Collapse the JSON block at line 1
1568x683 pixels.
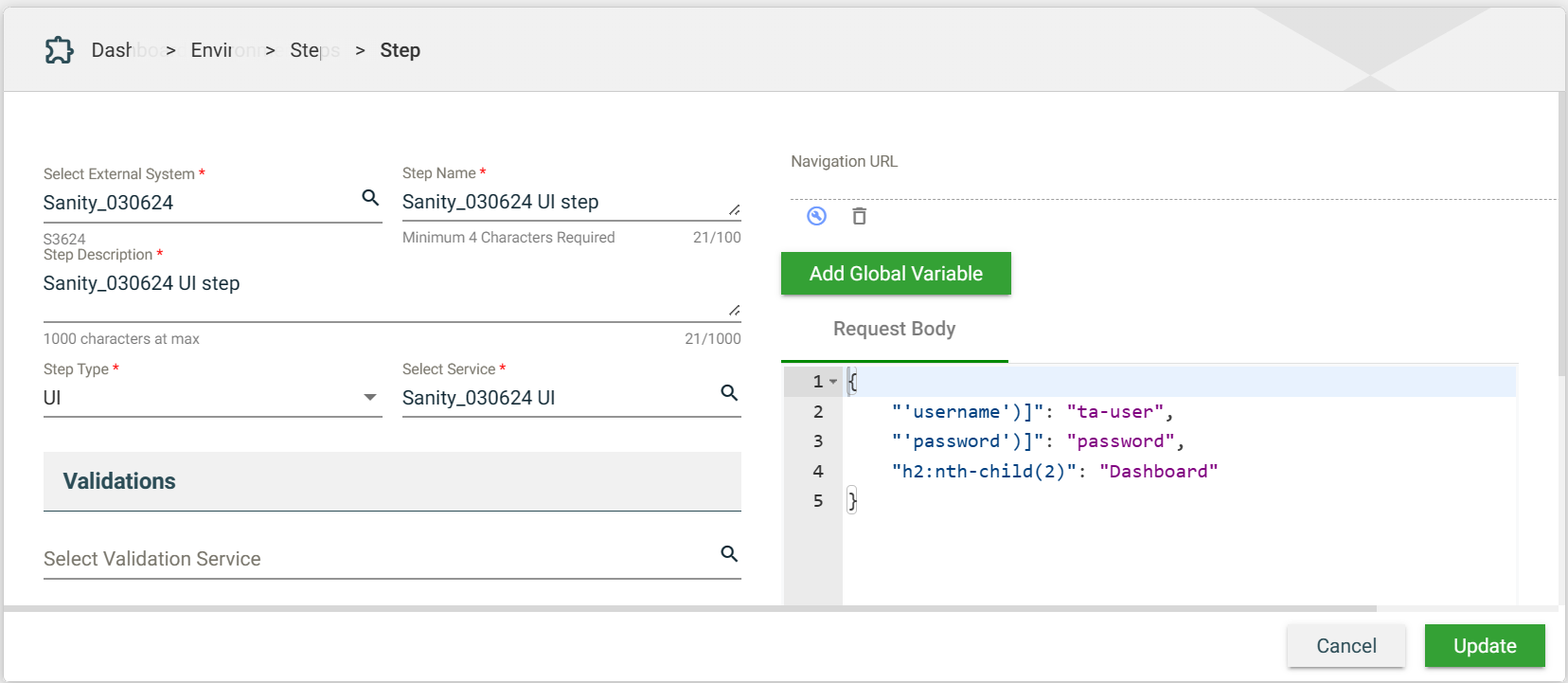[833, 382]
